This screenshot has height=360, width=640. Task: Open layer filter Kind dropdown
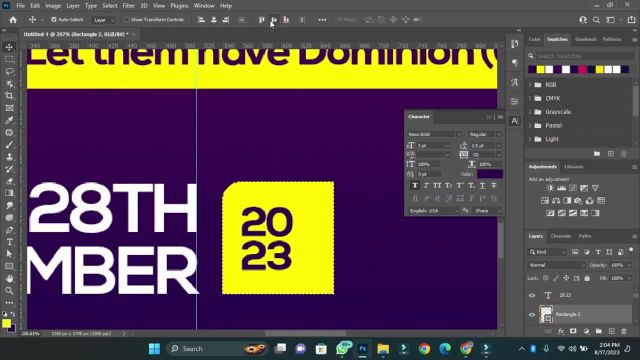pos(547,252)
